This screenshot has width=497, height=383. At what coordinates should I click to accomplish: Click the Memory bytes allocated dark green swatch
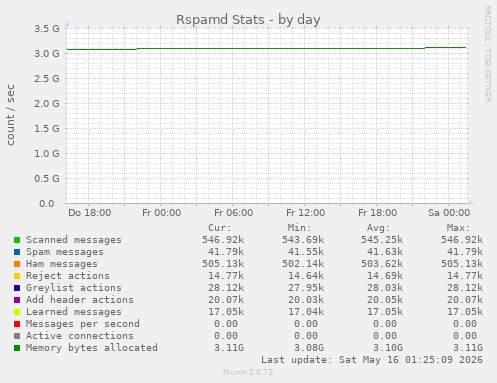pyautogui.click(x=17, y=348)
